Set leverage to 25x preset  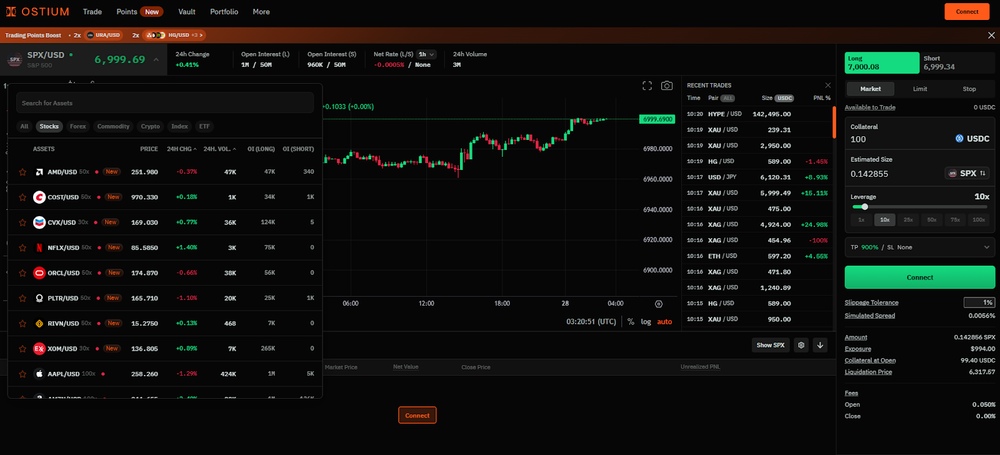tap(908, 220)
